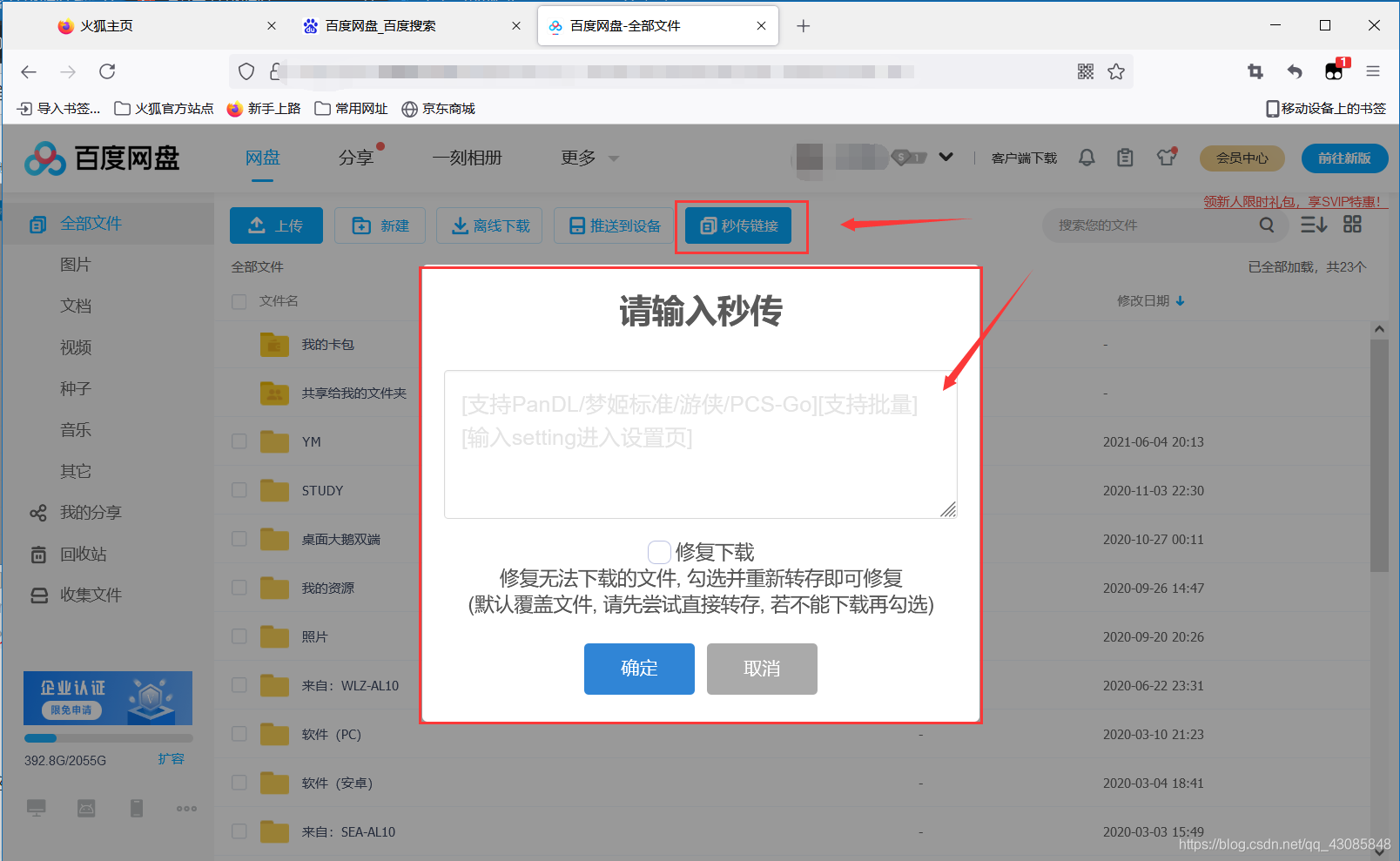Image resolution: width=1400 pixels, height=861 pixels.
Task: Open the extension icon with red badge
Action: coord(1335,71)
